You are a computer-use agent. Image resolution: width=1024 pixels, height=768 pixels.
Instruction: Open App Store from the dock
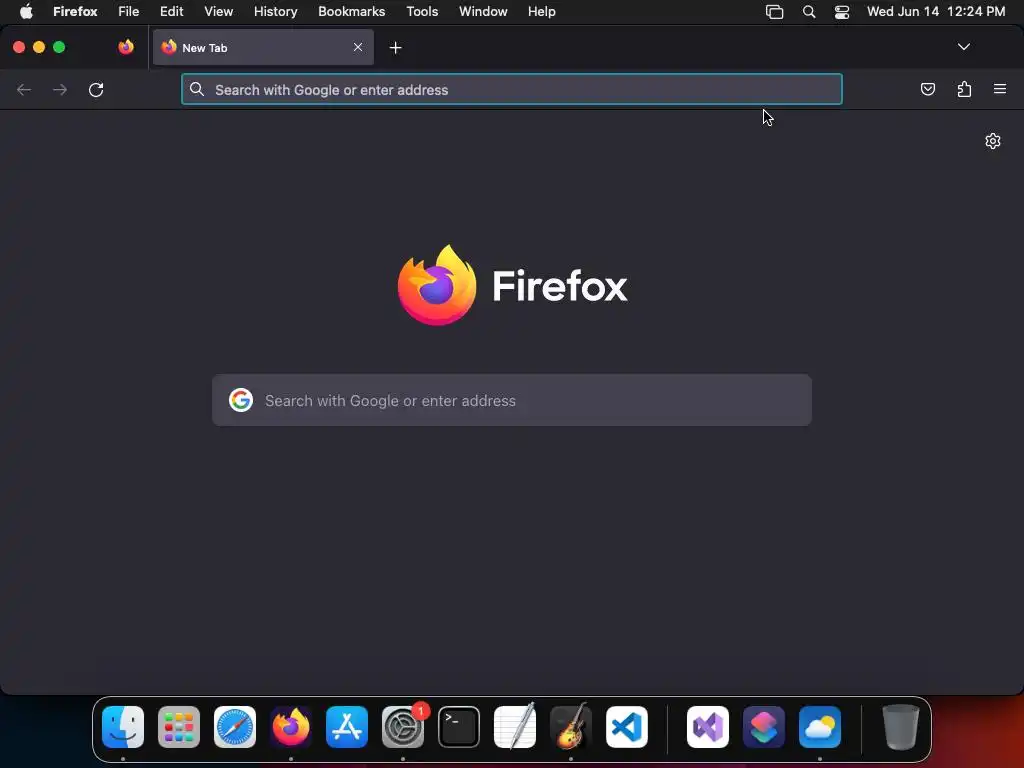point(347,727)
